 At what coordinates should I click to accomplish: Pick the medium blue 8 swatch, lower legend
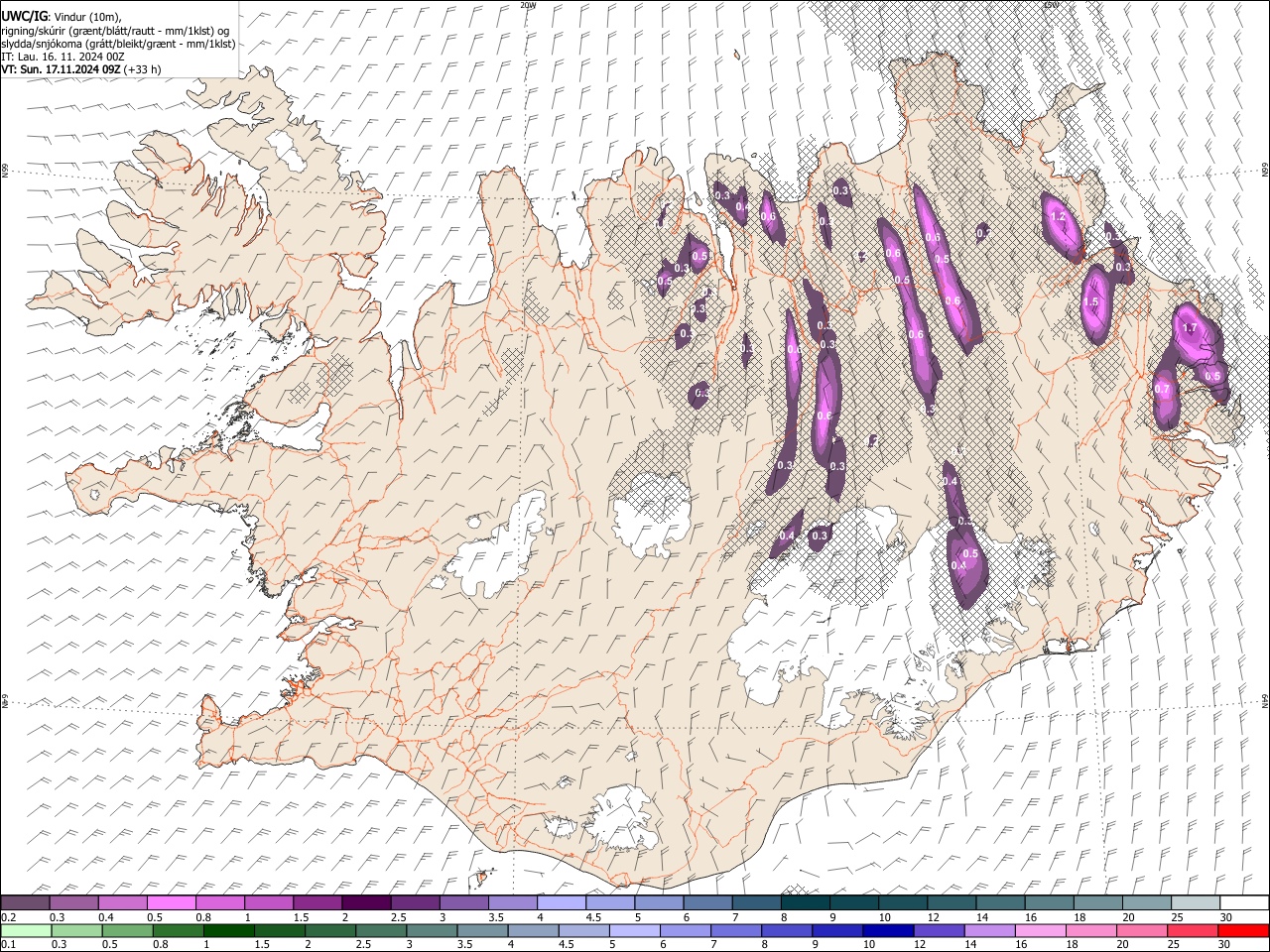pos(786,930)
